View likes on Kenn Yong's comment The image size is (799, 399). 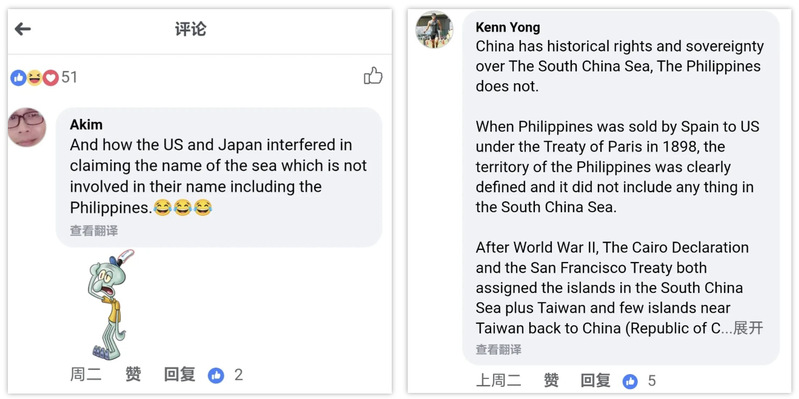tap(639, 381)
